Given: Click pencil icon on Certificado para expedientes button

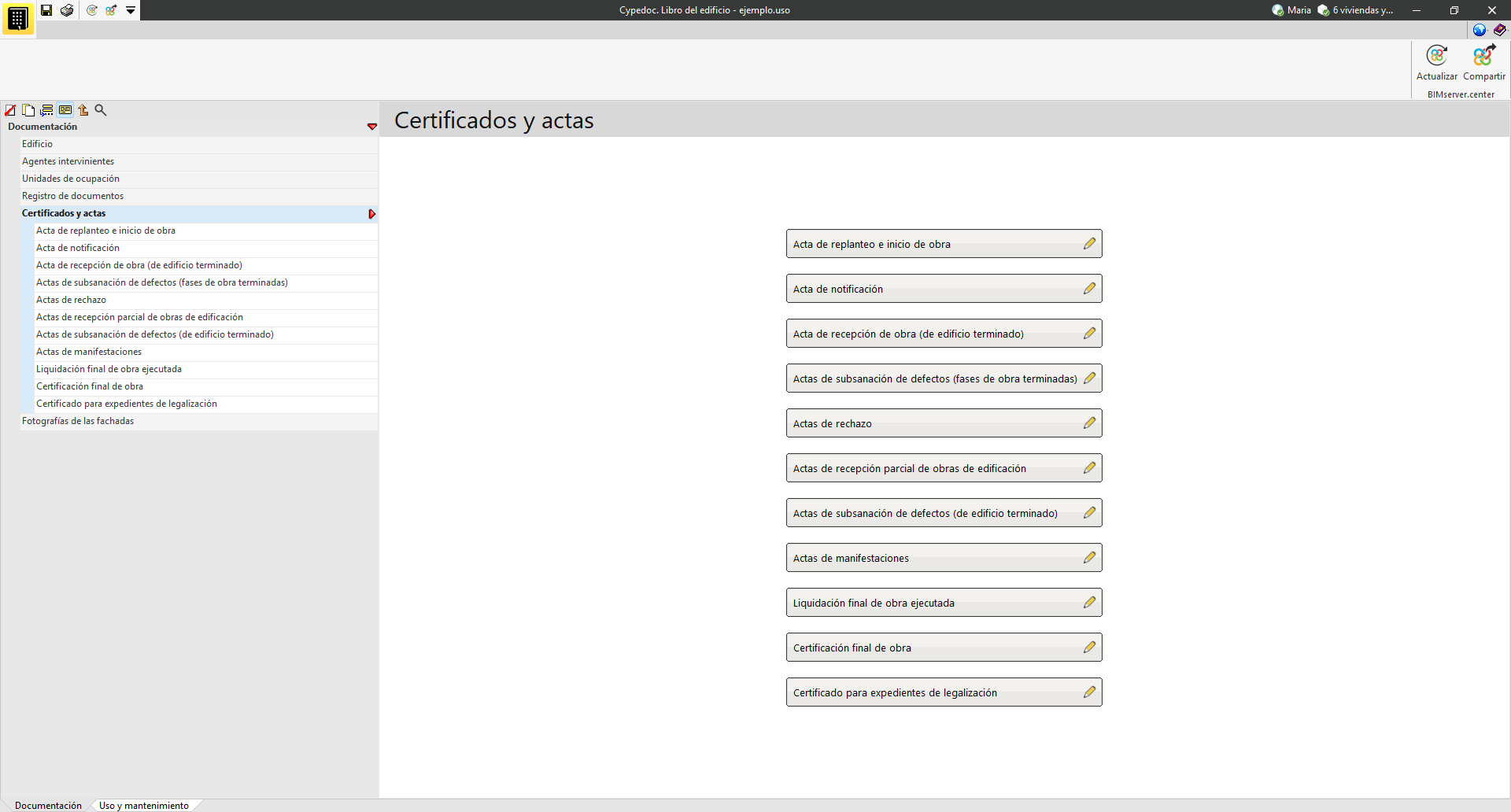Looking at the screenshot, I should pos(1089,692).
